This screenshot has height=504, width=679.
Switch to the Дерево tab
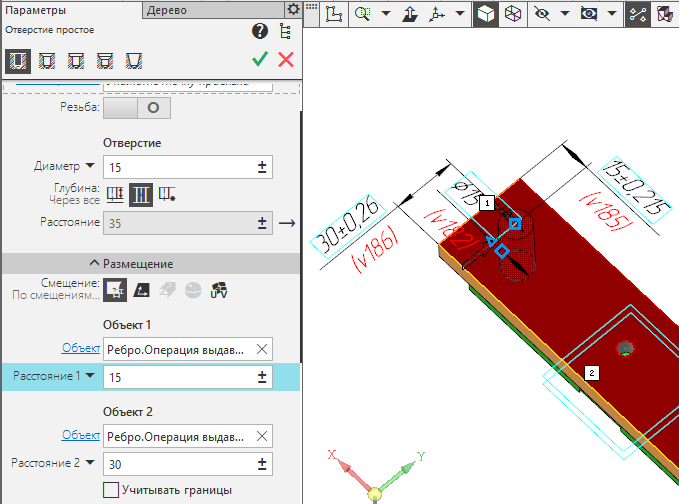coord(214,10)
